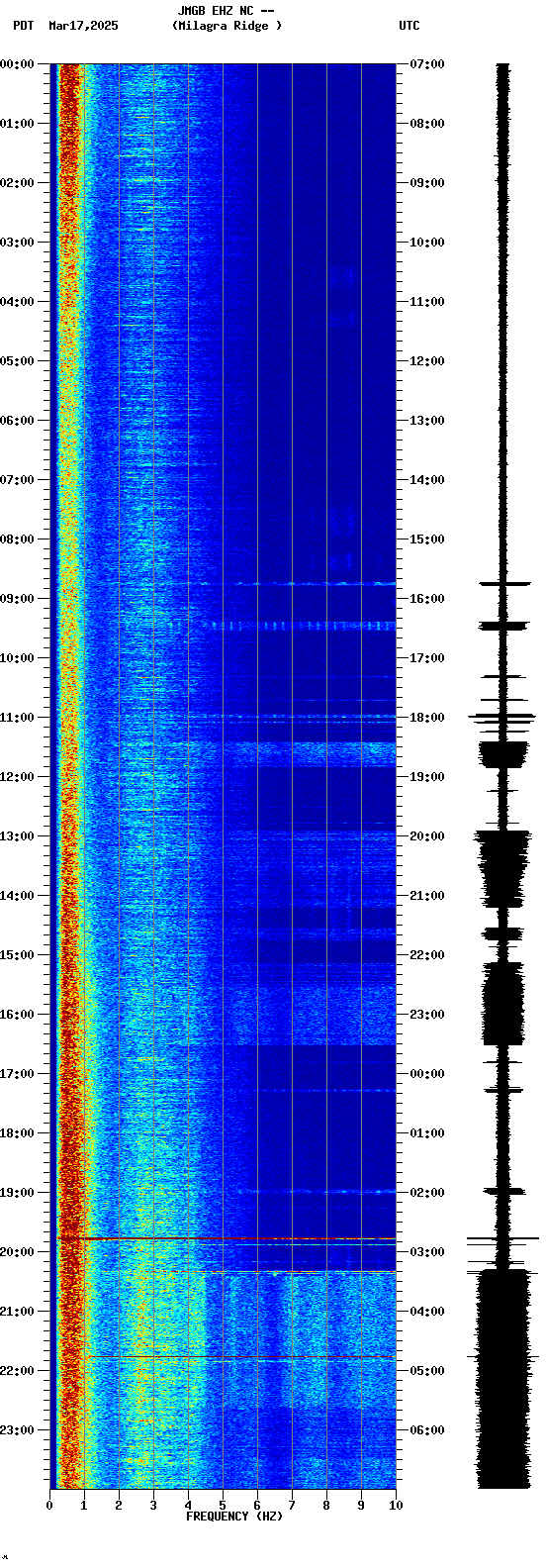
Task: Select the 10:00 label on PDT axis
Action: pyautogui.click(x=17, y=658)
